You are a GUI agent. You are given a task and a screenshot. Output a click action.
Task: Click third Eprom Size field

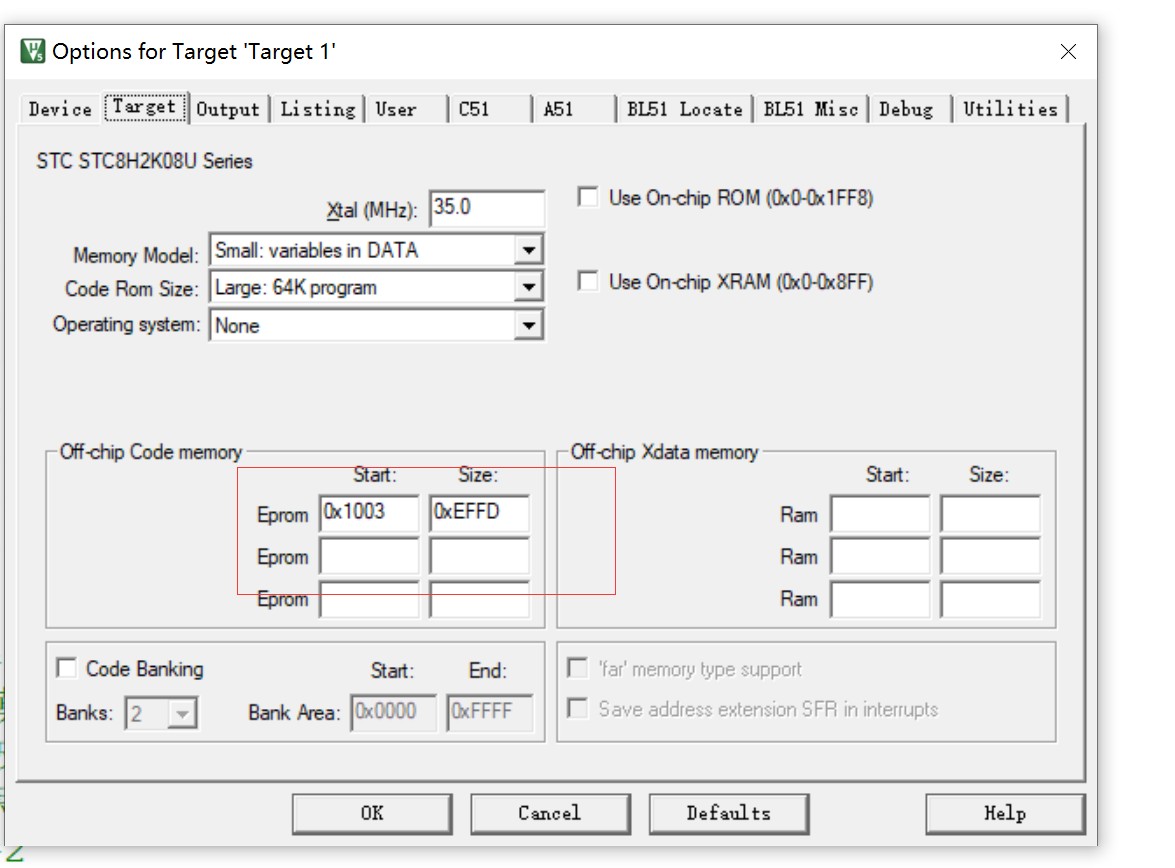pyautogui.click(x=479, y=599)
